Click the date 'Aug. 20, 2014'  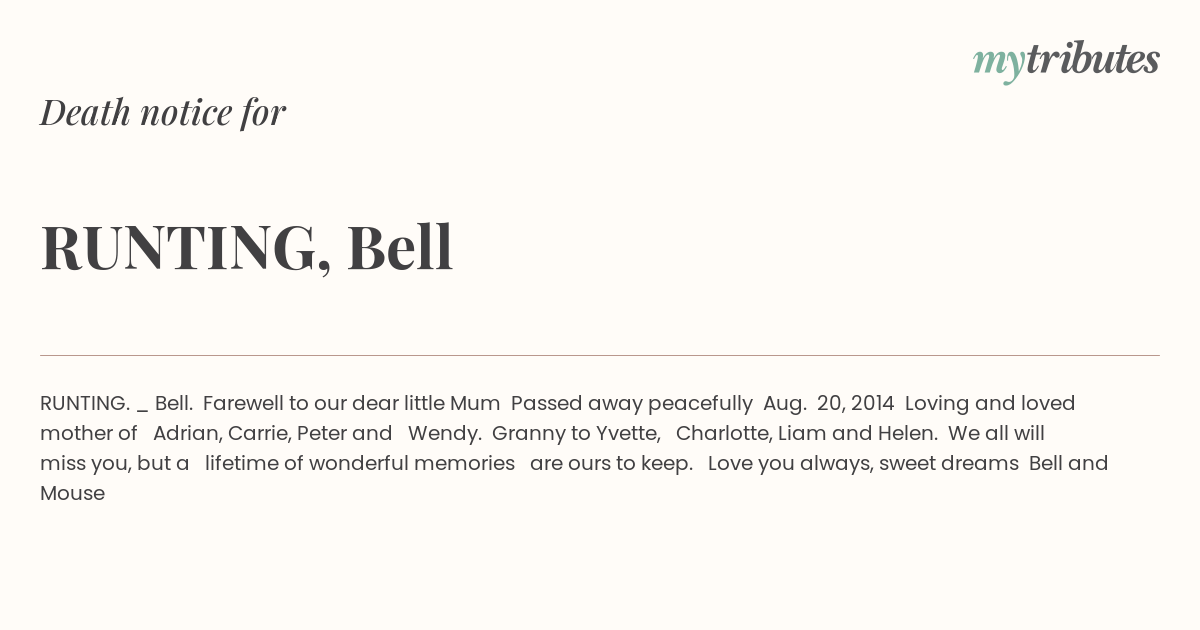pyautogui.click(x=829, y=404)
